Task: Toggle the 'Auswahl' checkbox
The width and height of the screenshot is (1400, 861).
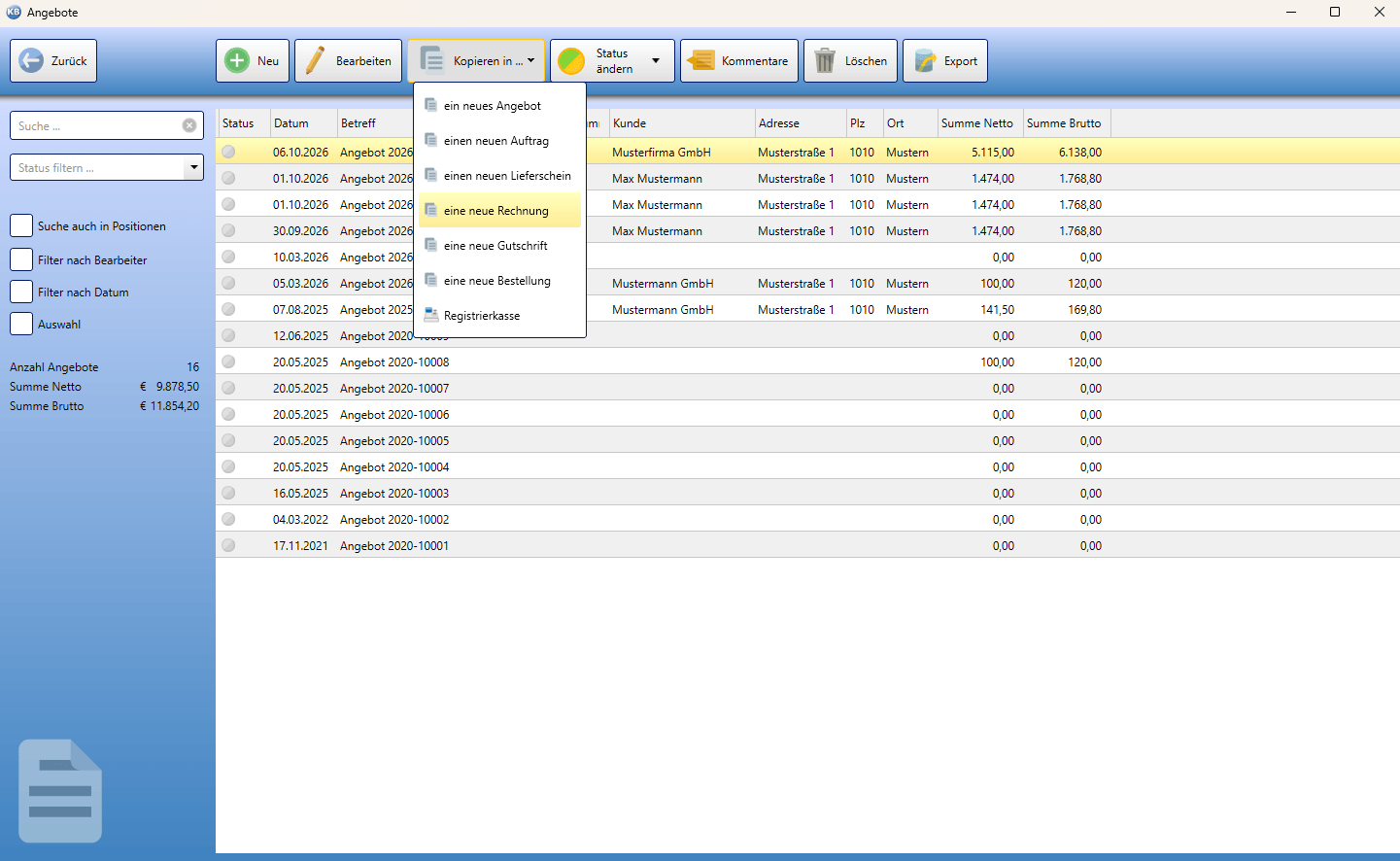Action: point(21,324)
